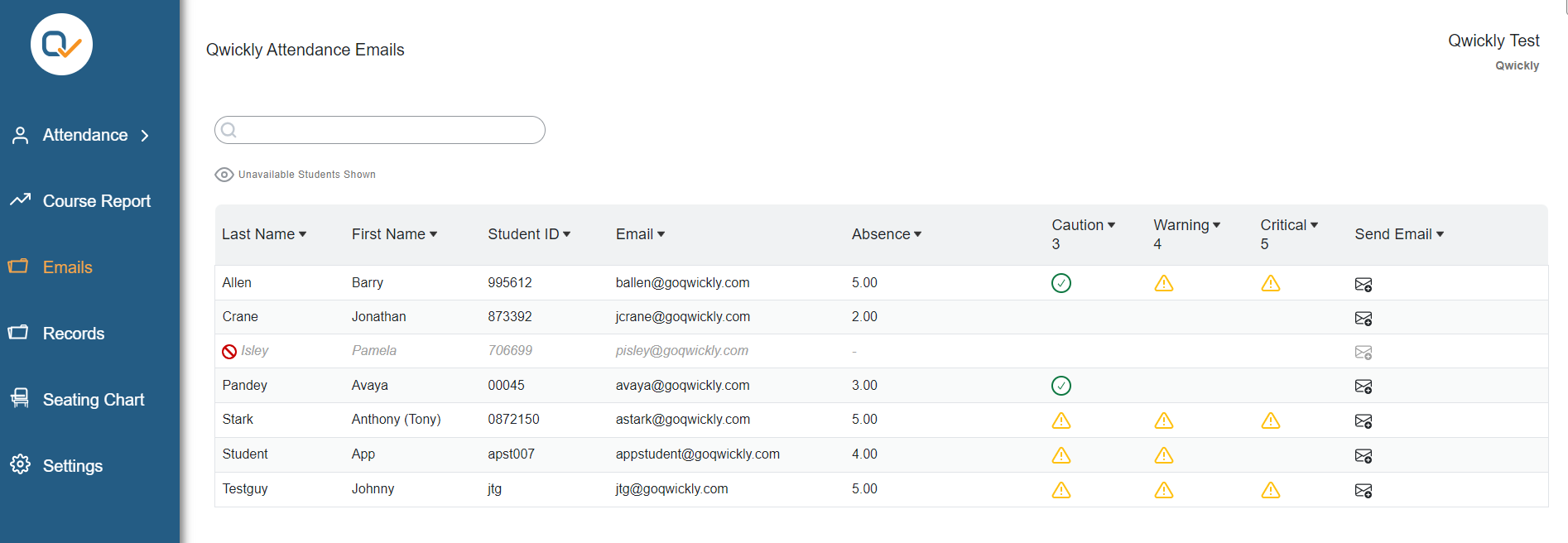Click Allen's Critical alert triangle
The width and height of the screenshot is (1568, 543).
tap(1271, 283)
